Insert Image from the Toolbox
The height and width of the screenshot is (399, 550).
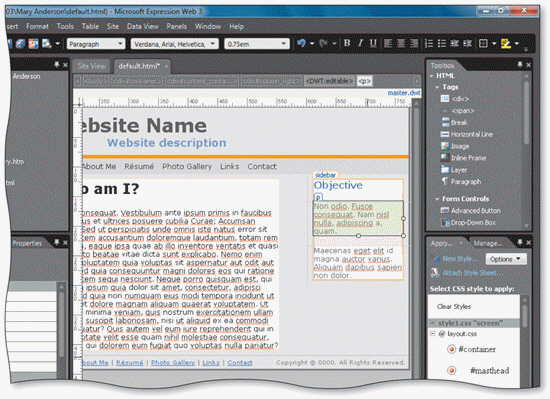[x=455, y=146]
